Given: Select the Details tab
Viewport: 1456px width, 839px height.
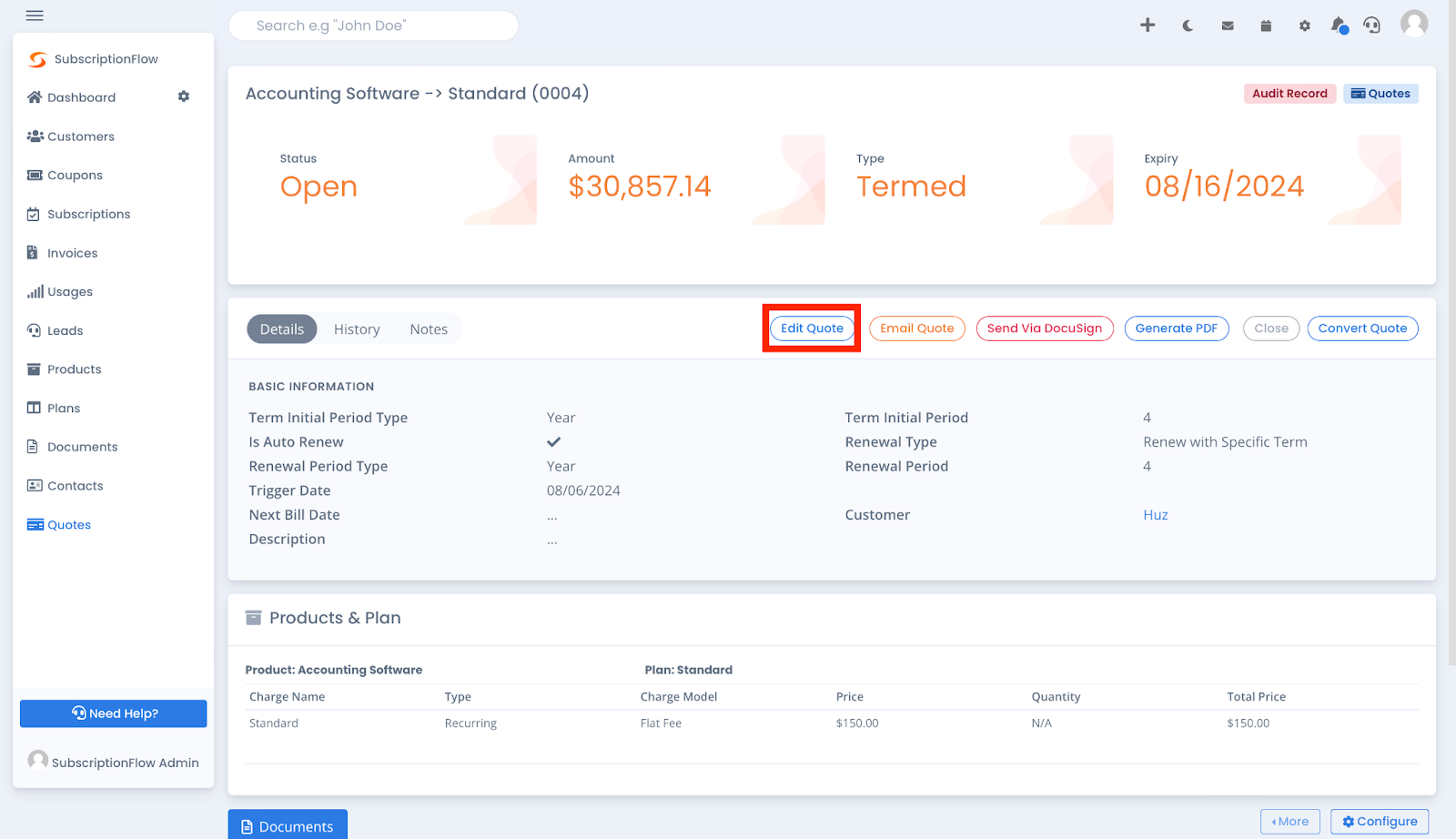Looking at the screenshot, I should coord(282,329).
